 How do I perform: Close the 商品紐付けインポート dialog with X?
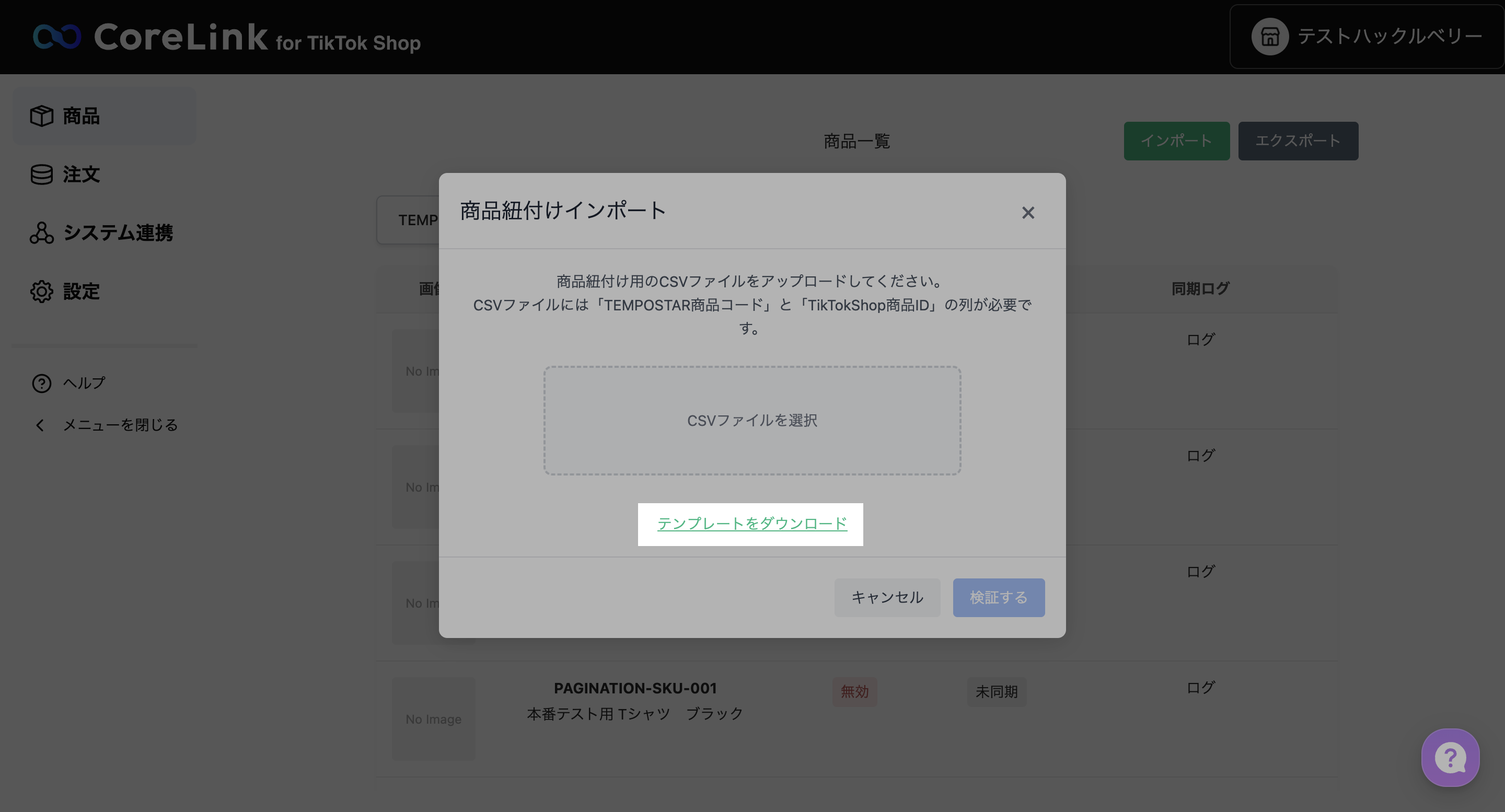(x=1028, y=213)
